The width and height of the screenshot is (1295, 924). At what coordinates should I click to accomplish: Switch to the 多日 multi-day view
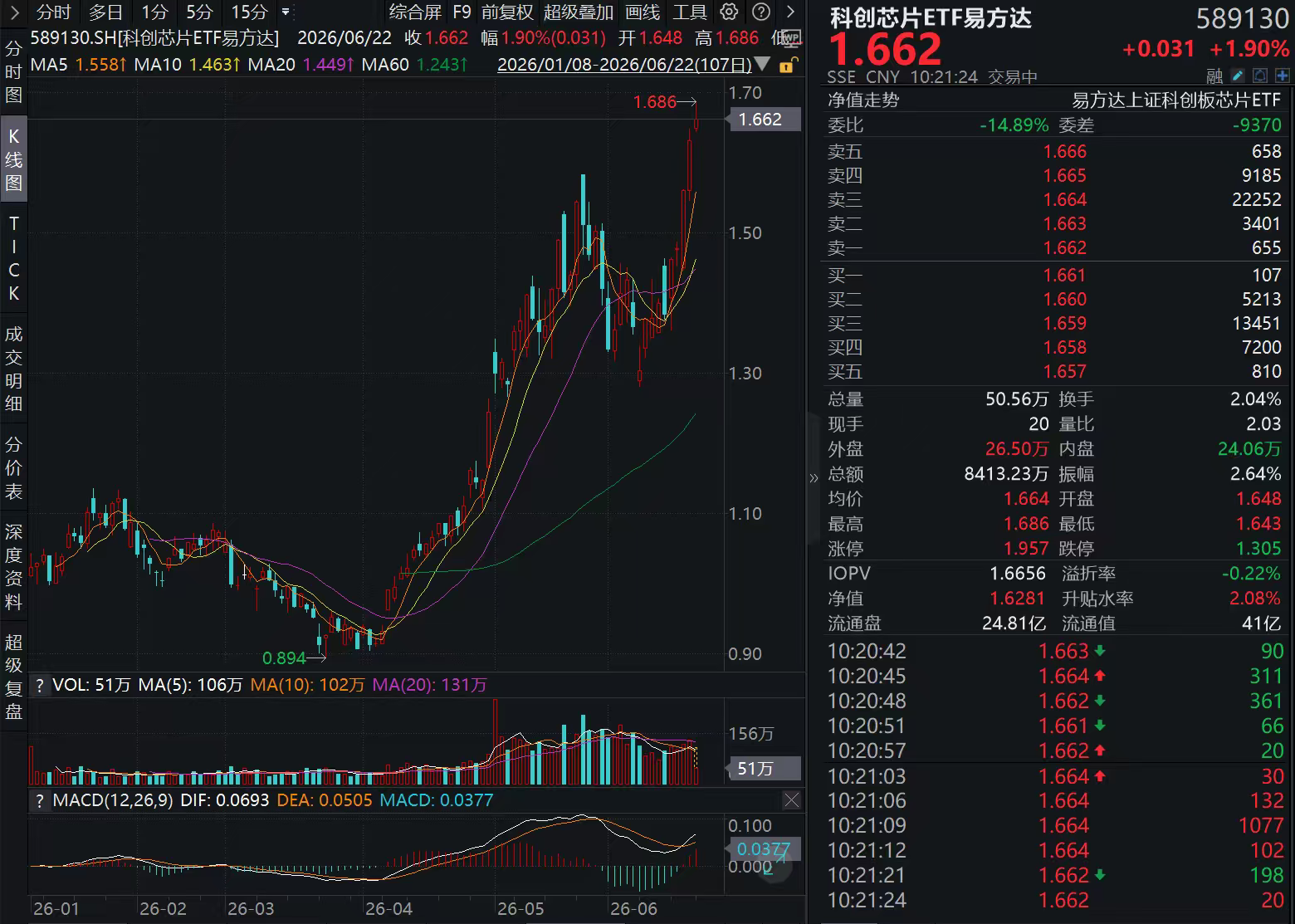tap(105, 12)
